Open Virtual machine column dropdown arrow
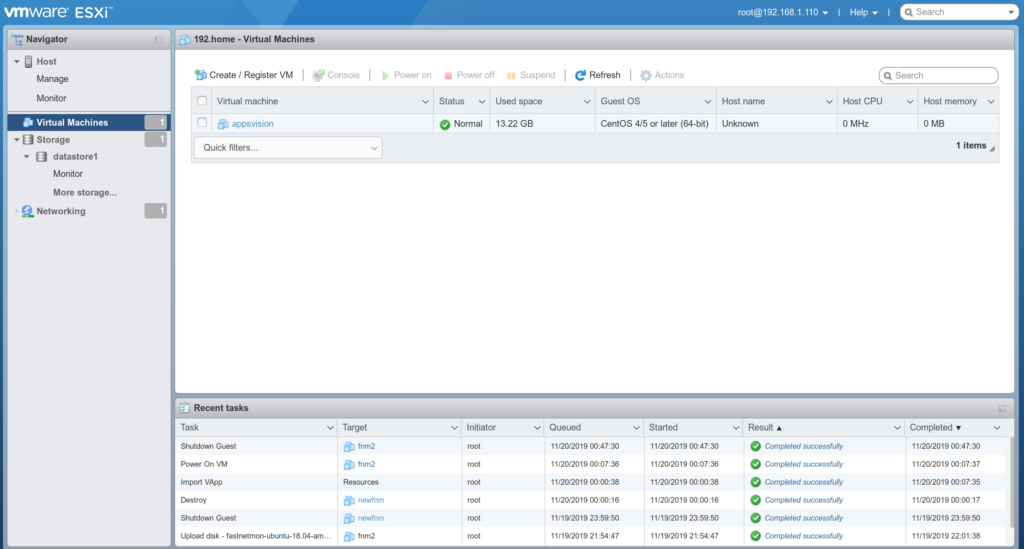This screenshot has height=549, width=1024. coord(425,101)
